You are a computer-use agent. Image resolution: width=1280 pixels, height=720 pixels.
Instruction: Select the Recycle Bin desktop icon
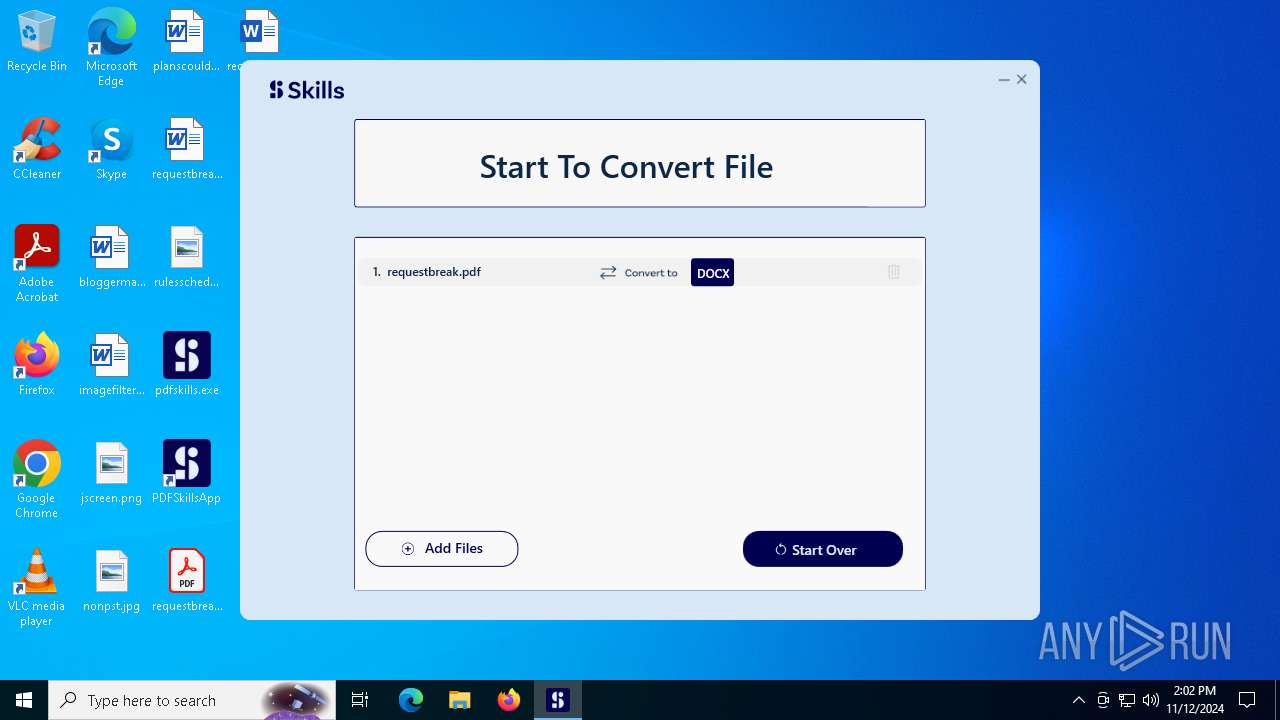pyautogui.click(x=37, y=42)
